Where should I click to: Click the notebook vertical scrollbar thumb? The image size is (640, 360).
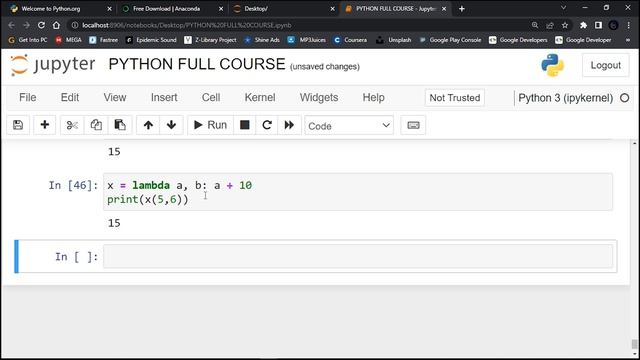[634, 344]
